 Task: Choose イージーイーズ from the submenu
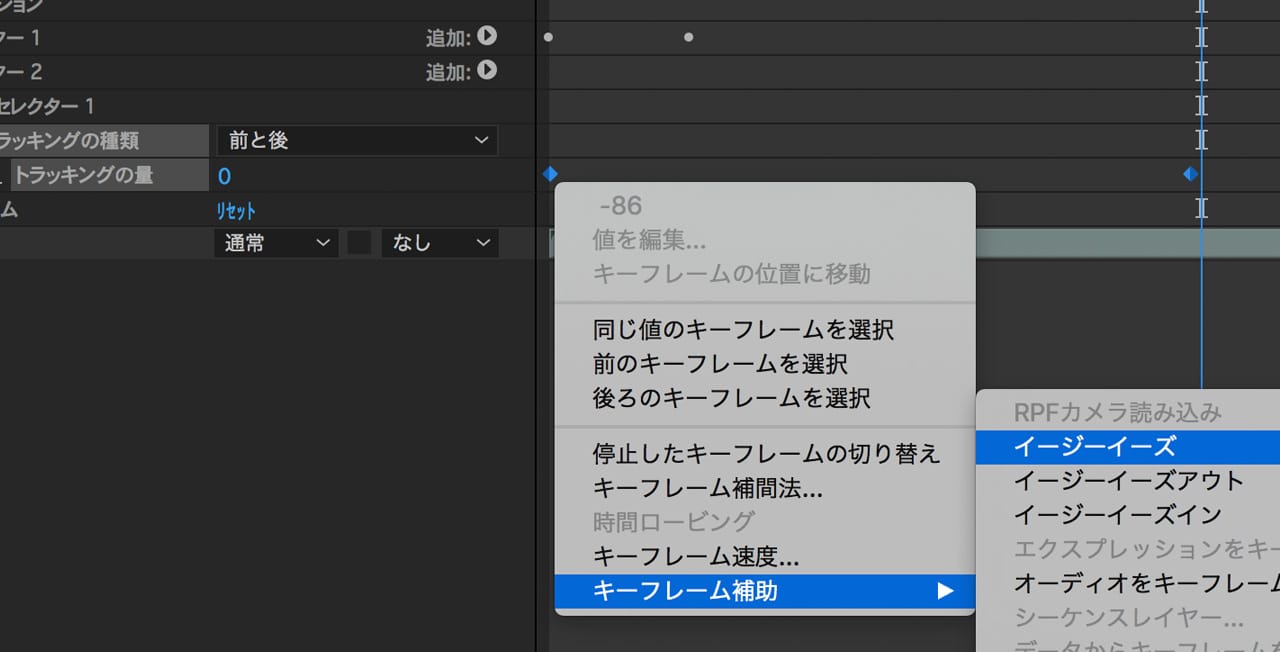[x=1095, y=446]
